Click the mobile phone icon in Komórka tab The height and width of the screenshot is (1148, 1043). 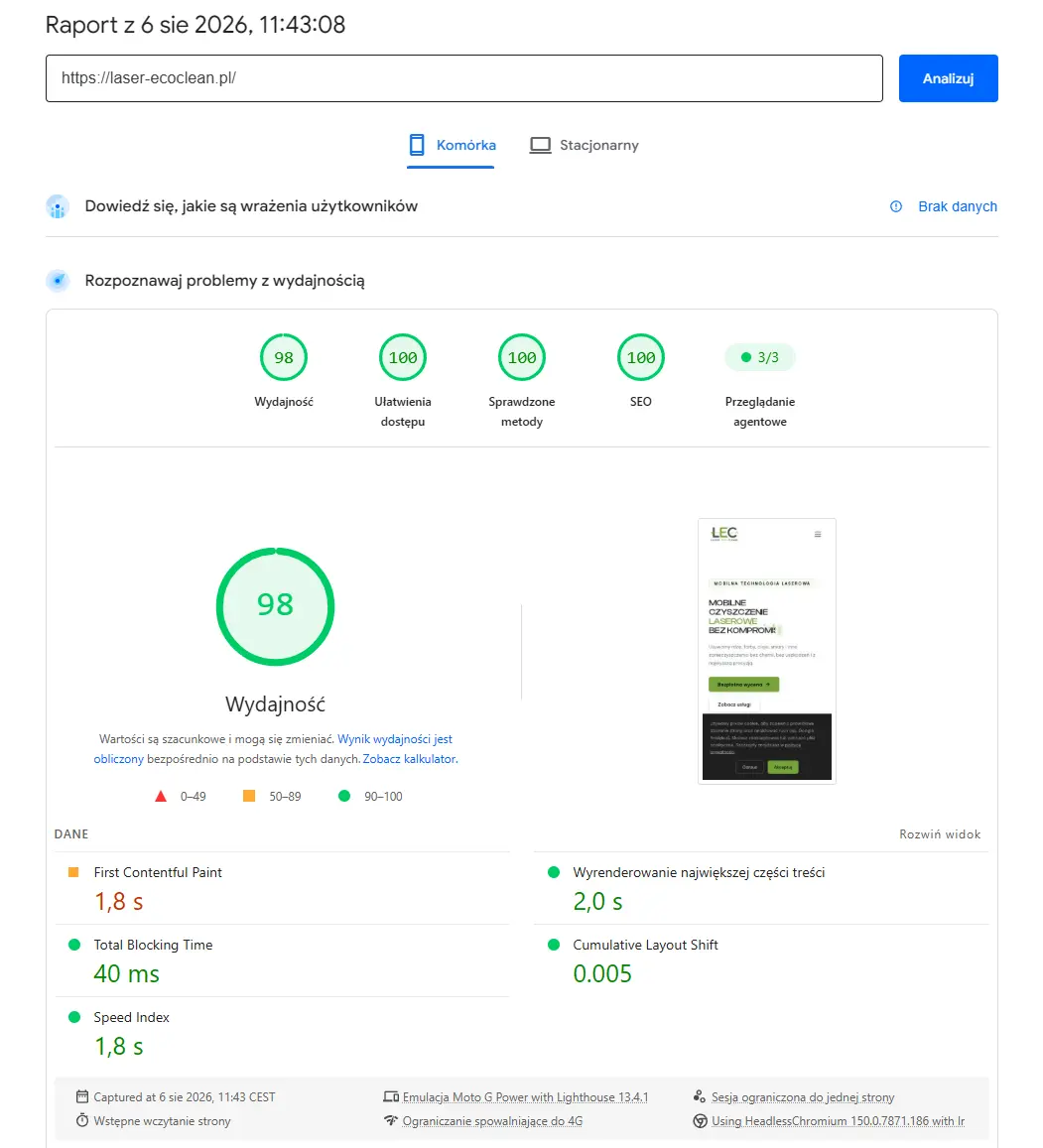417,145
